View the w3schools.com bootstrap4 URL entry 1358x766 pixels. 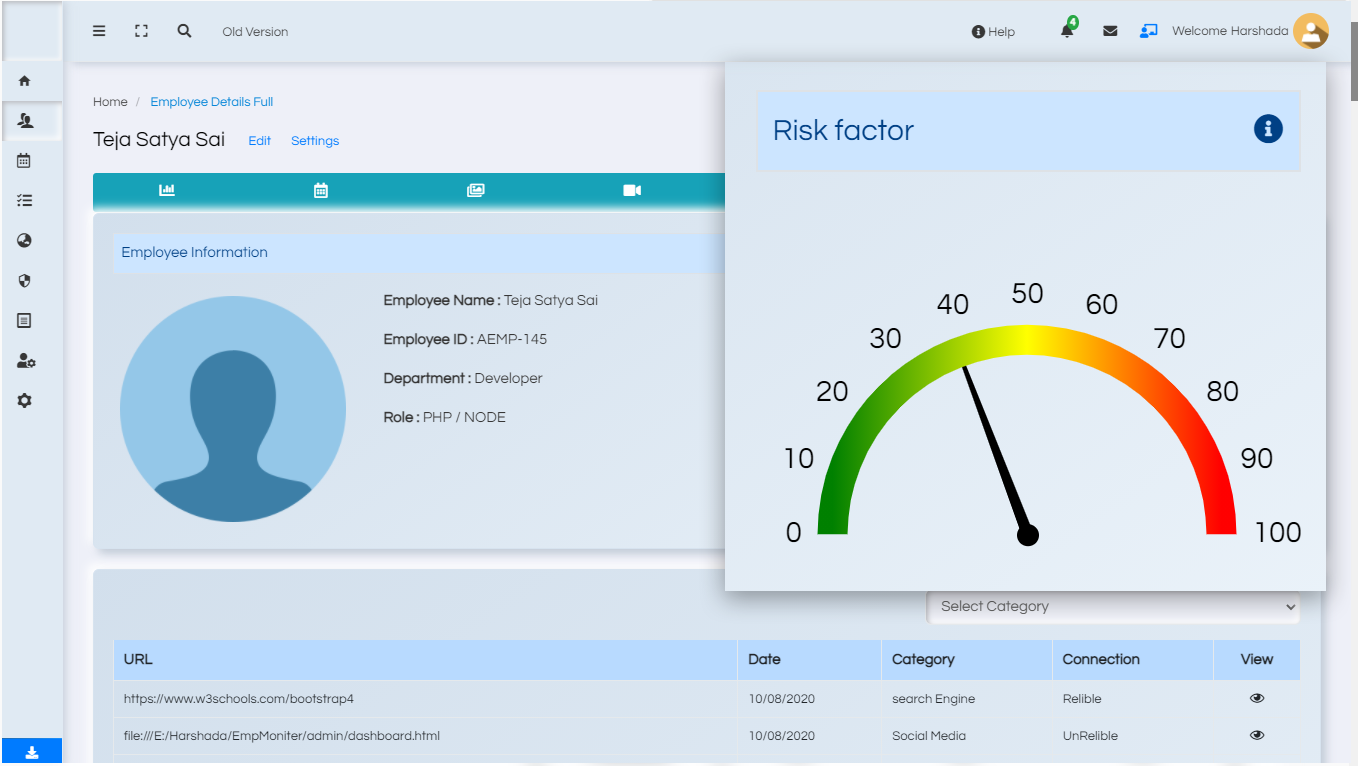click(x=1256, y=698)
